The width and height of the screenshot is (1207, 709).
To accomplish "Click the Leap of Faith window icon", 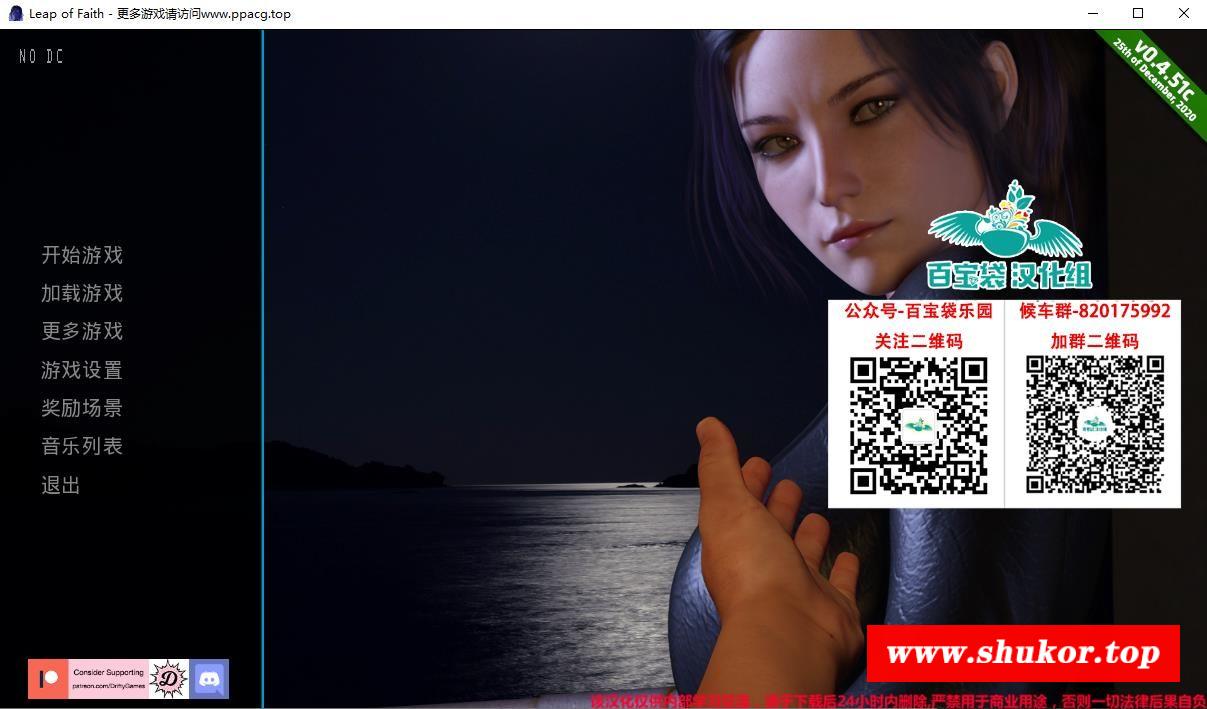I will tap(15, 14).
